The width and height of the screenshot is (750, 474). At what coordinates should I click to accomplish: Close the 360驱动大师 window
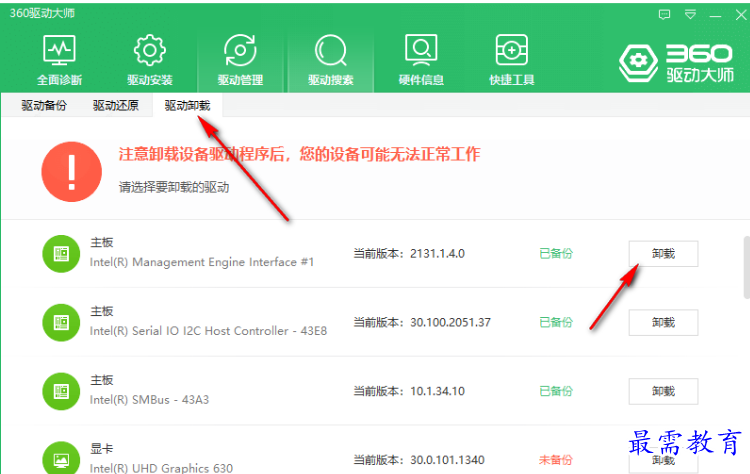[x=740, y=15]
